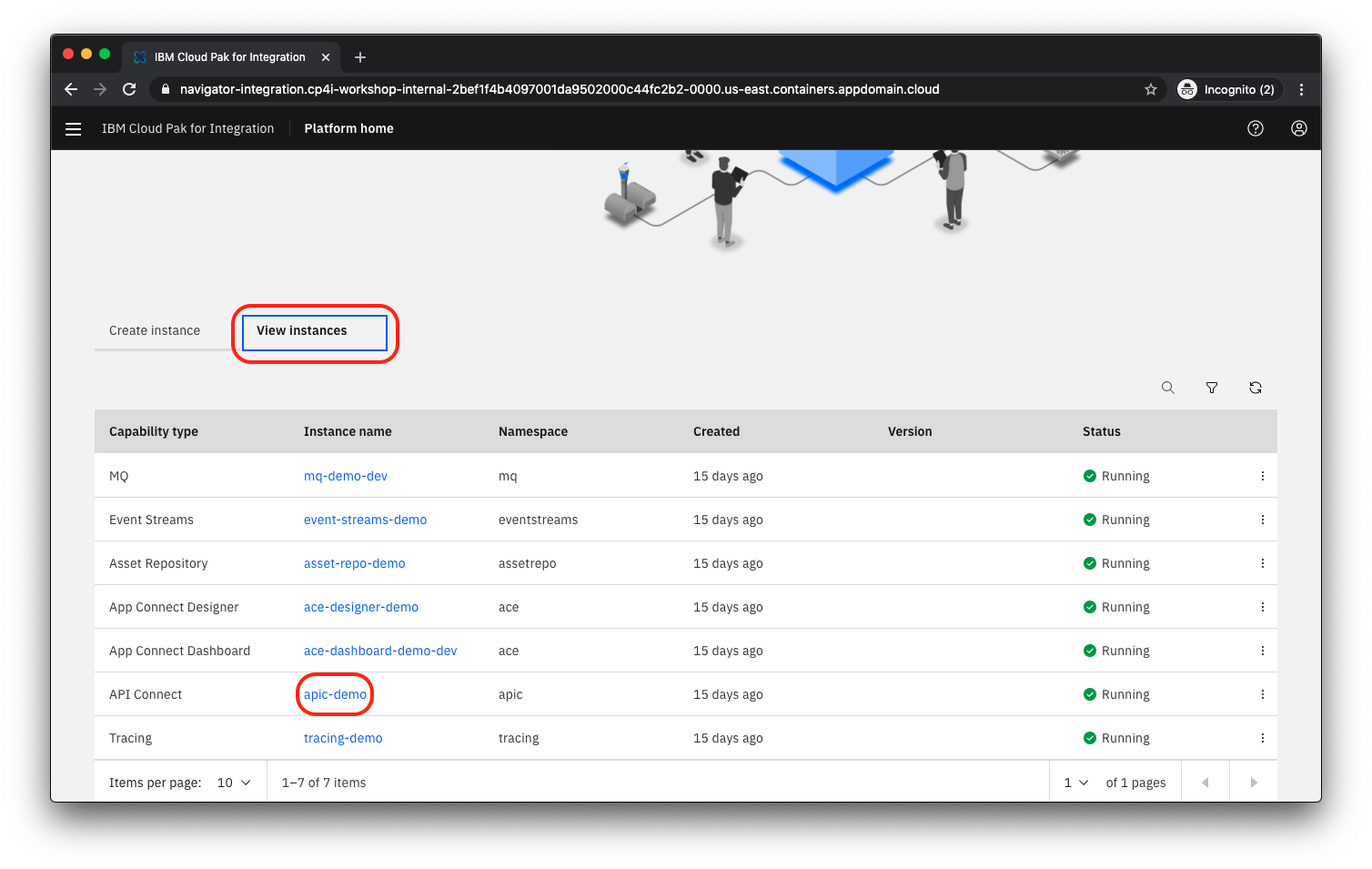Image resolution: width=1372 pixels, height=869 pixels.
Task: Click the browser address bar URL
Action: tap(560, 89)
